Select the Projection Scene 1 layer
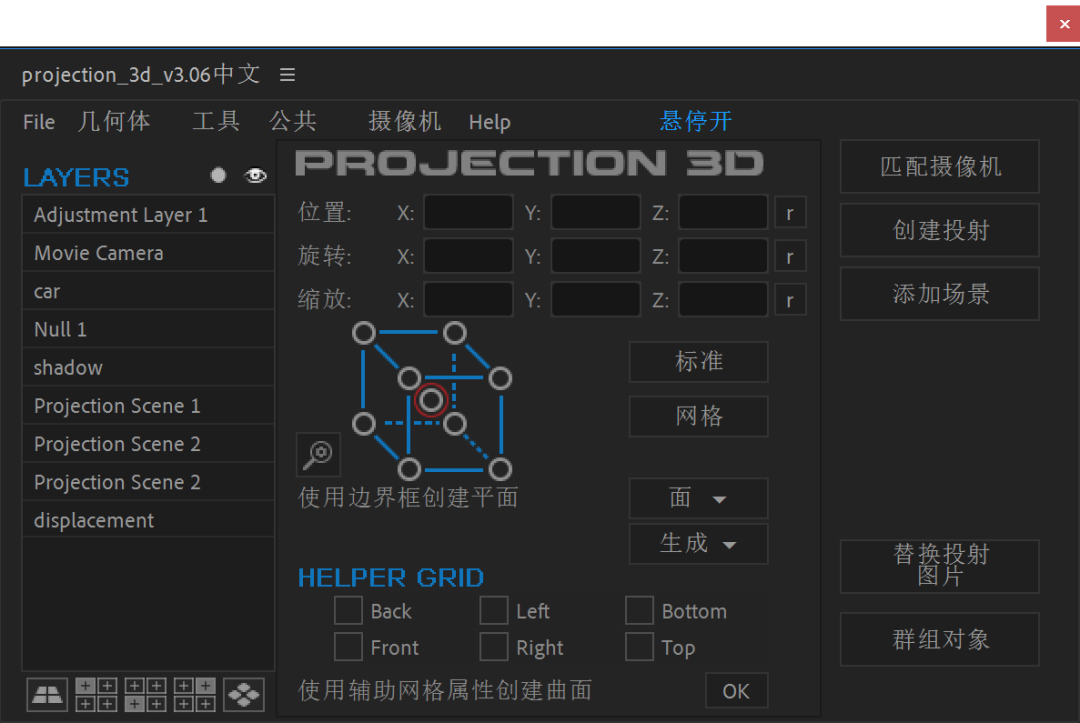Image resolution: width=1080 pixels, height=723 pixels. tap(148, 406)
